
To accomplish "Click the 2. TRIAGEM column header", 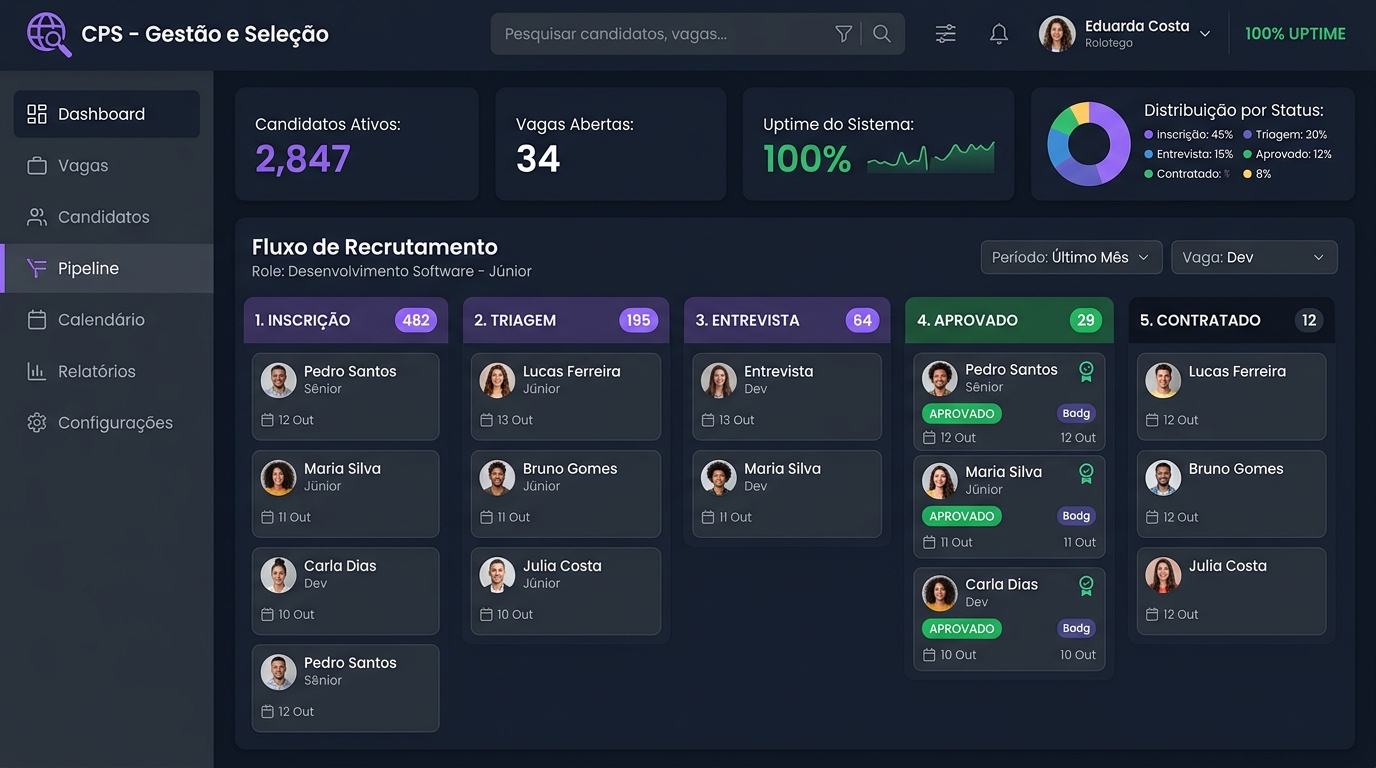I will tap(565, 320).
